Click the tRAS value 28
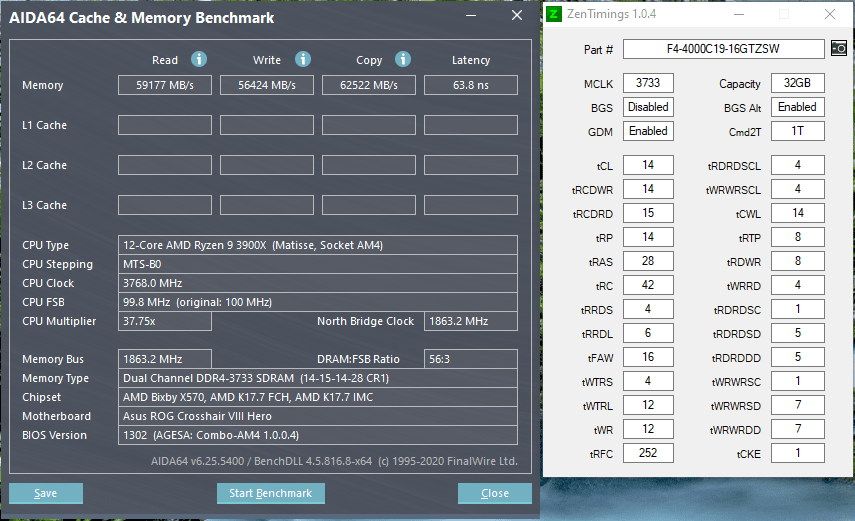Image resolution: width=855 pixels, height=521 pixels. [648, 261]
